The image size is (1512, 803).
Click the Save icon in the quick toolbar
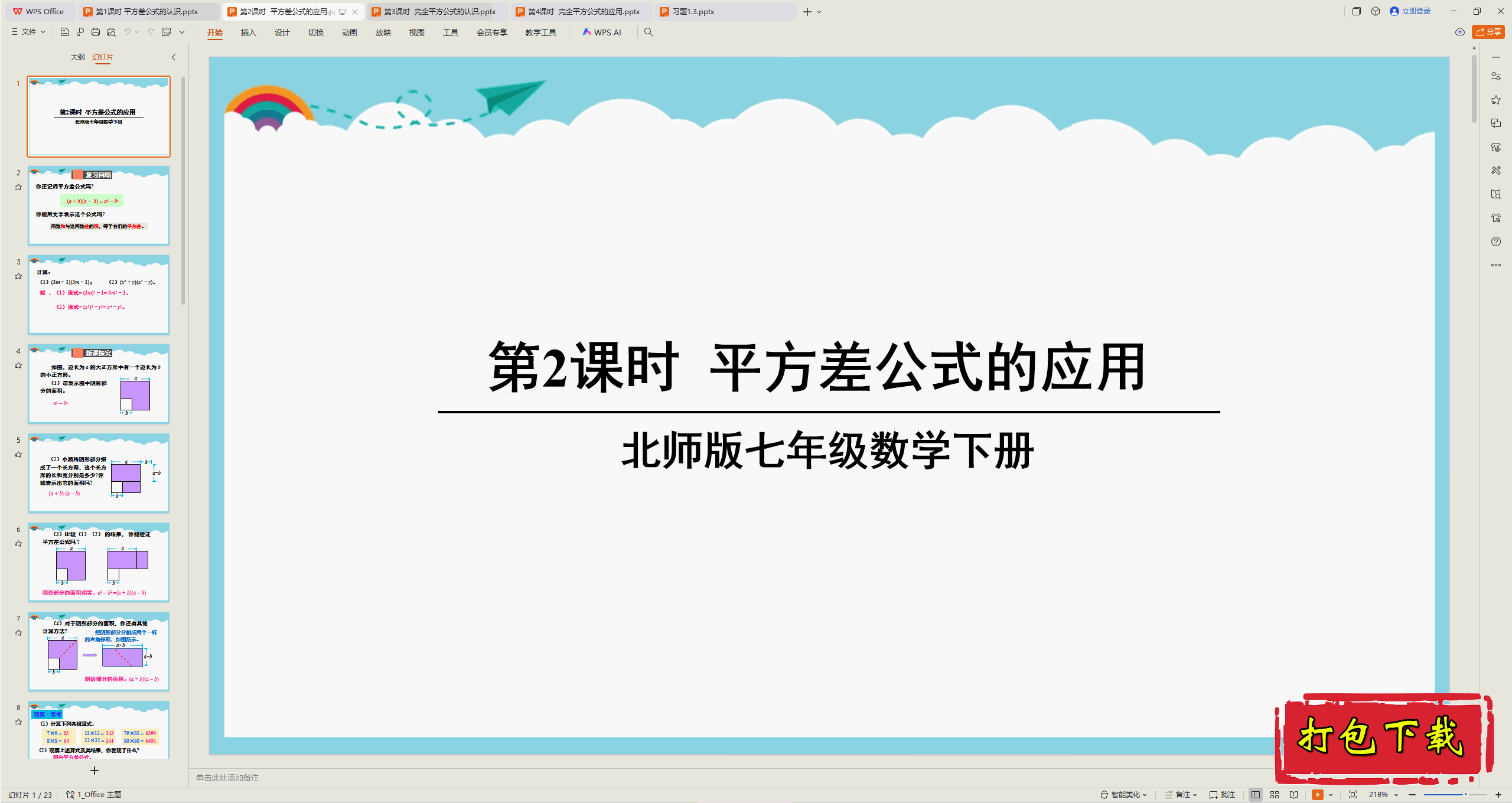tap(65, 32)
